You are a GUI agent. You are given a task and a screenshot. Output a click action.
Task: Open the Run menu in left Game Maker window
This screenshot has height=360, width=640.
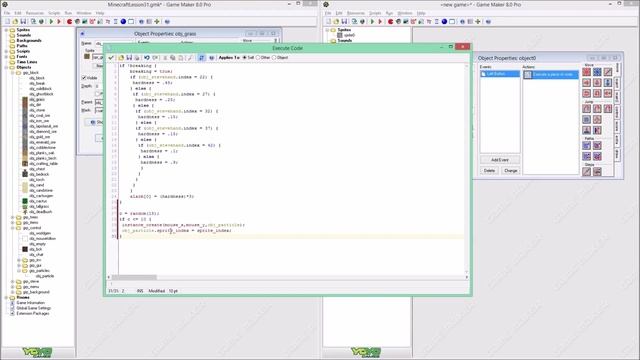click(68, 13)
